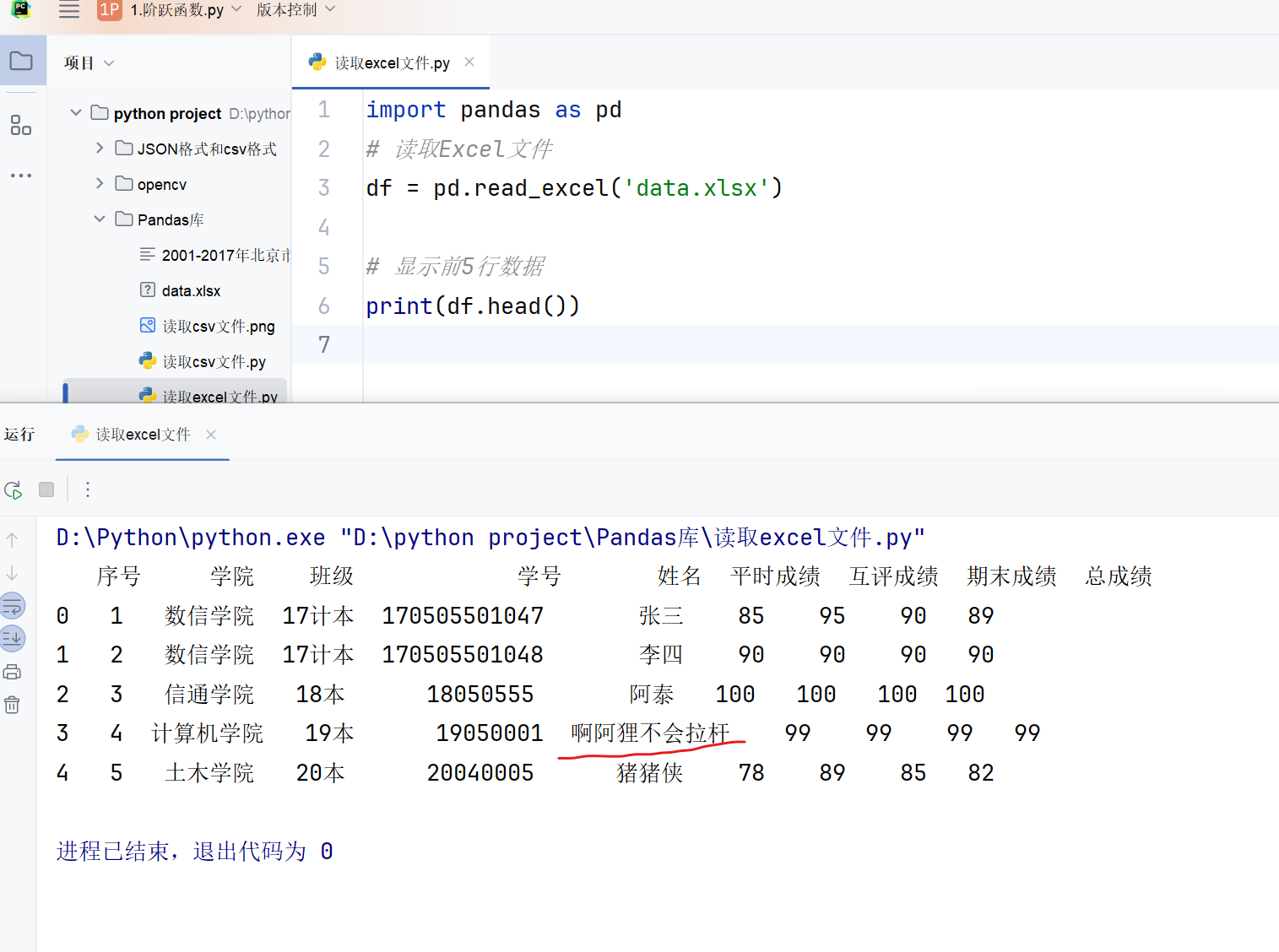This screenshot has width=1279, height=952.
Task: Click the 170505501047 student number
Action: coord(463,615)
